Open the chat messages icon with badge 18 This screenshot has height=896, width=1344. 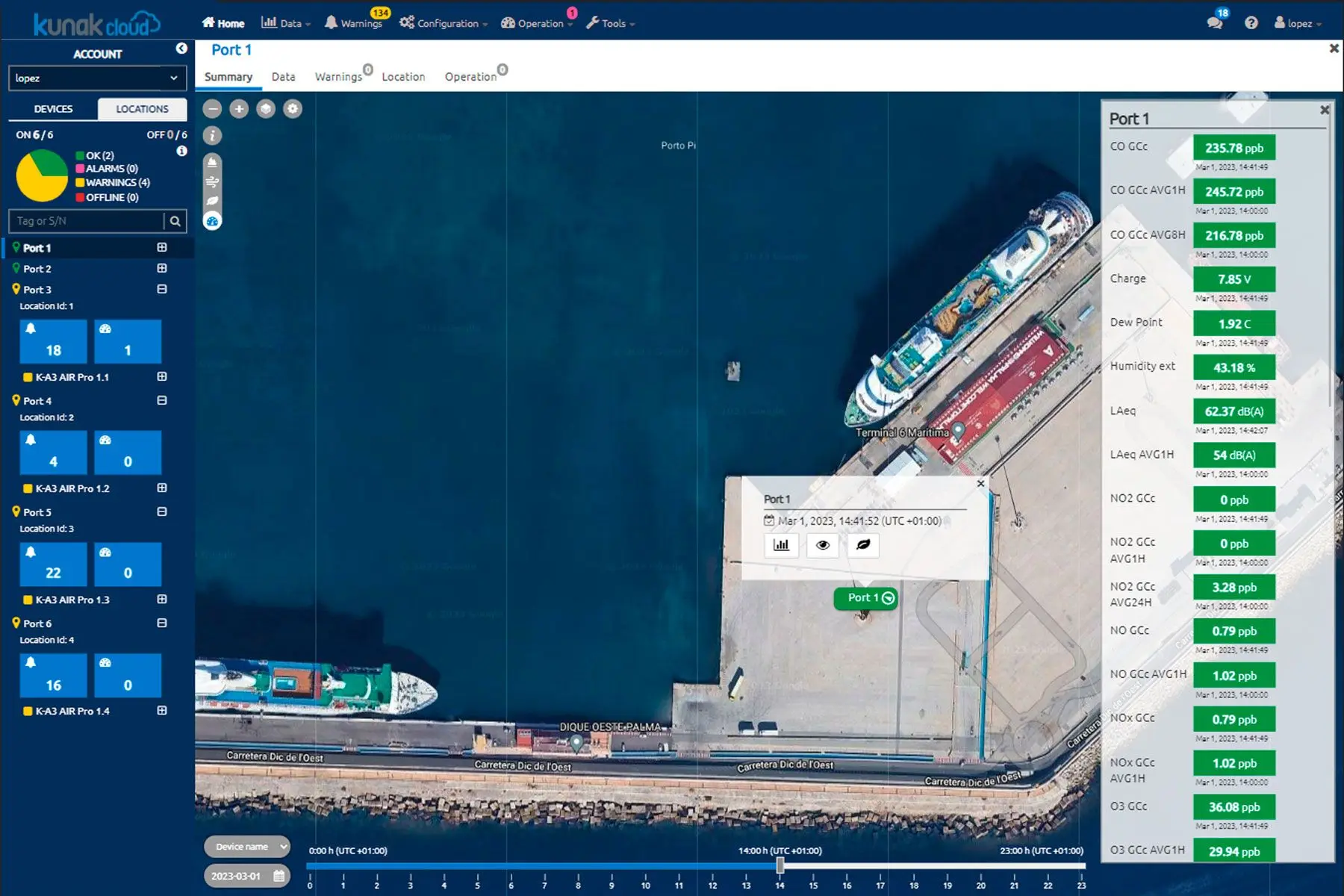click(1215, 22)
